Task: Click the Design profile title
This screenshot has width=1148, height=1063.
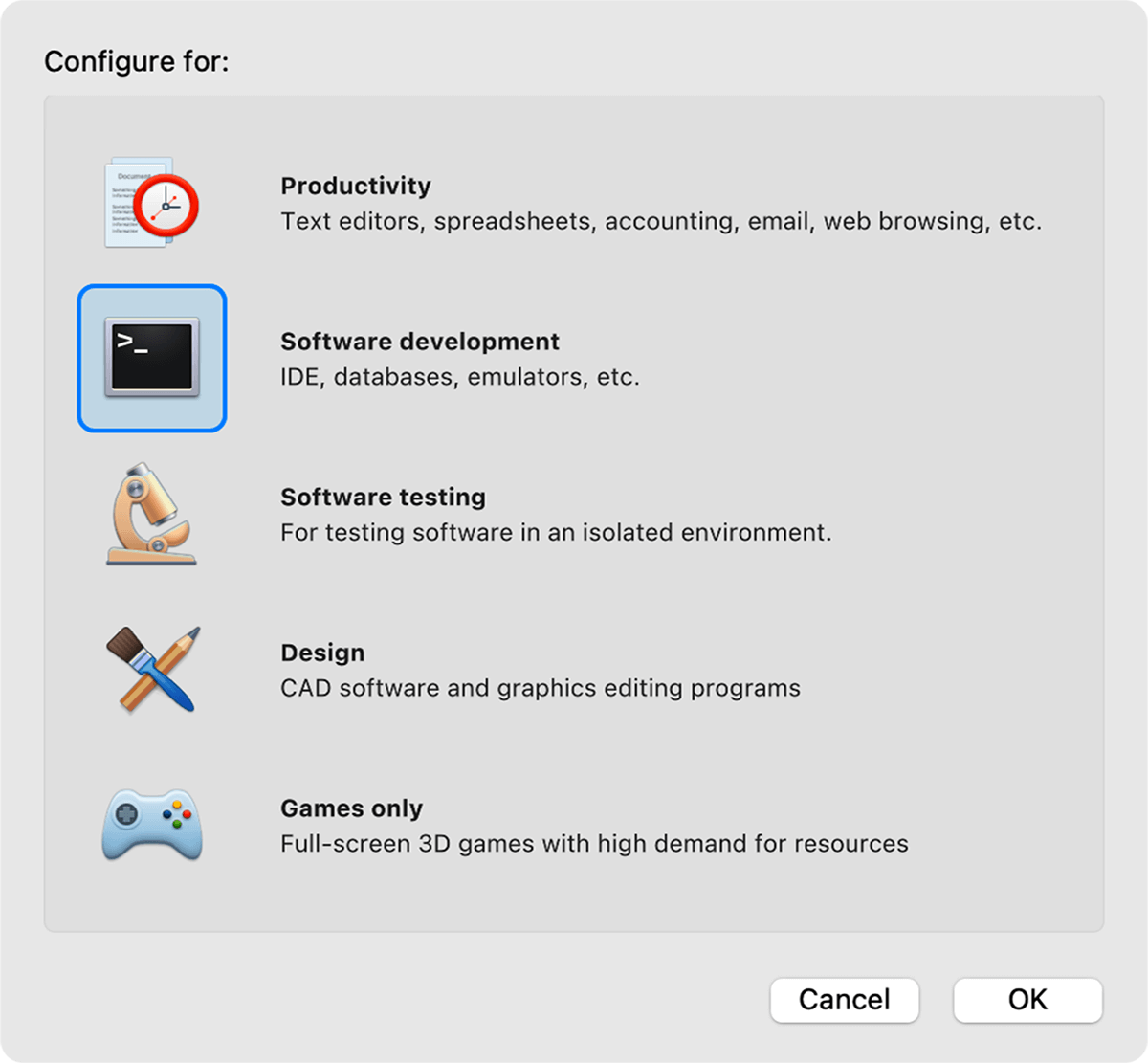Action: (322, 653)
